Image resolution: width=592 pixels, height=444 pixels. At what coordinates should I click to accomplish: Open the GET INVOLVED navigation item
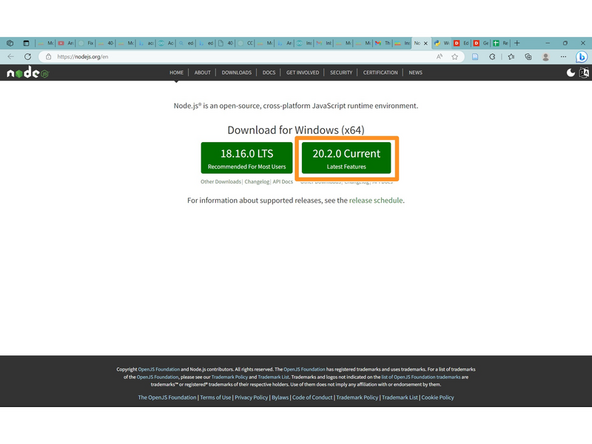tap(302, 72)
